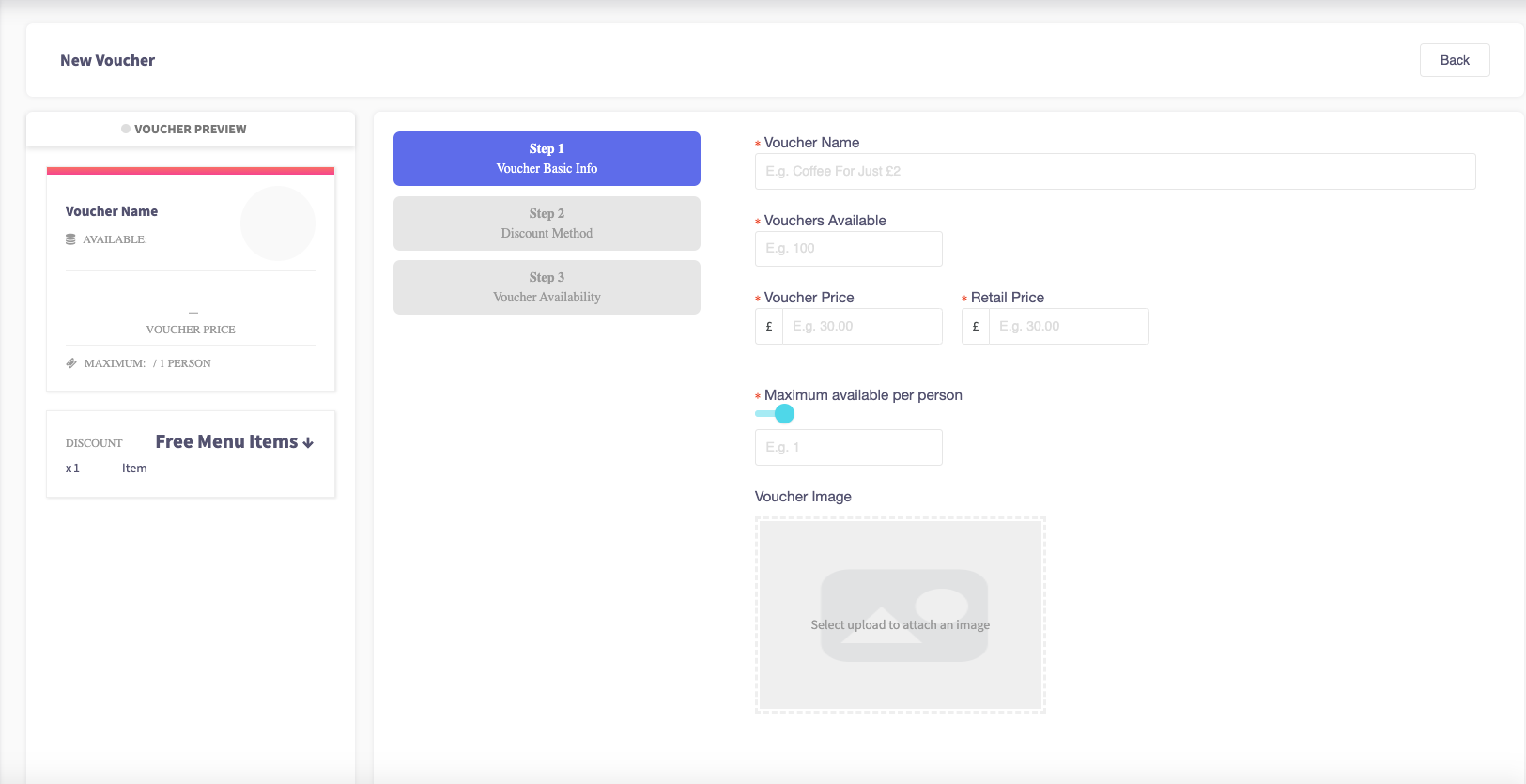Click the Free Menu Items heading
The image size is (1526, 784).
pyautogui.click(x=226, y=441)
